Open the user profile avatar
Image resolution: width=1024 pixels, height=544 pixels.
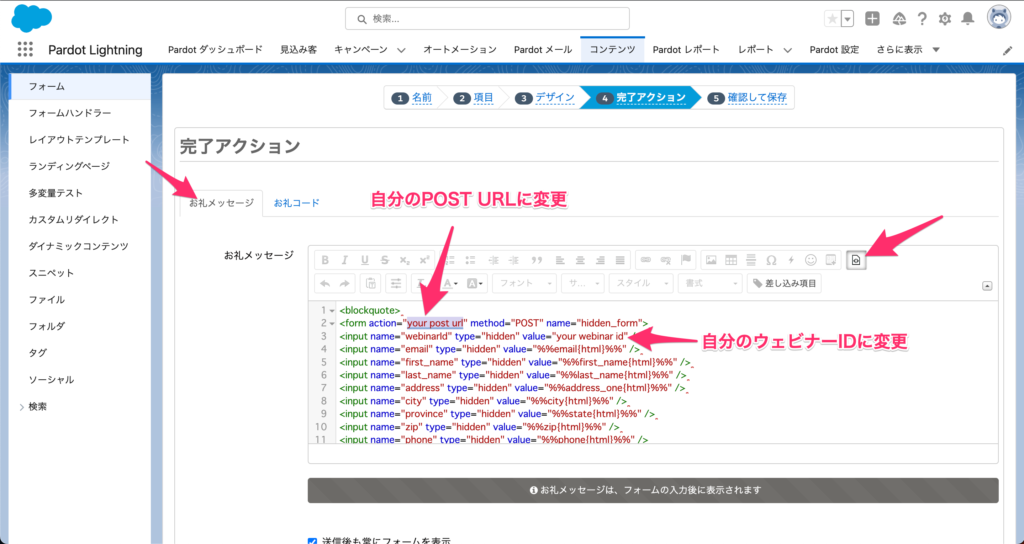pos(999,18)
